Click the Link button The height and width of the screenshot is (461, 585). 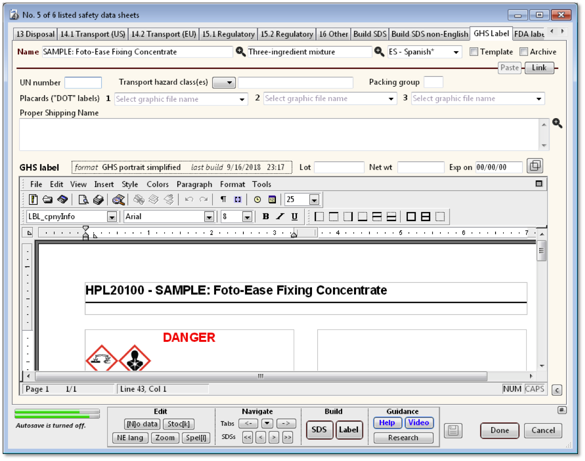click(x=539, y=68)
